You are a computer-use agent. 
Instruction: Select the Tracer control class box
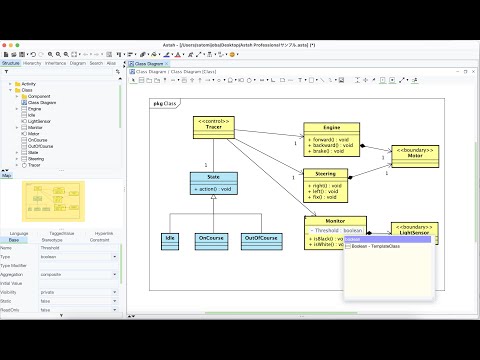pyautogui.click(x=214, y=127)
